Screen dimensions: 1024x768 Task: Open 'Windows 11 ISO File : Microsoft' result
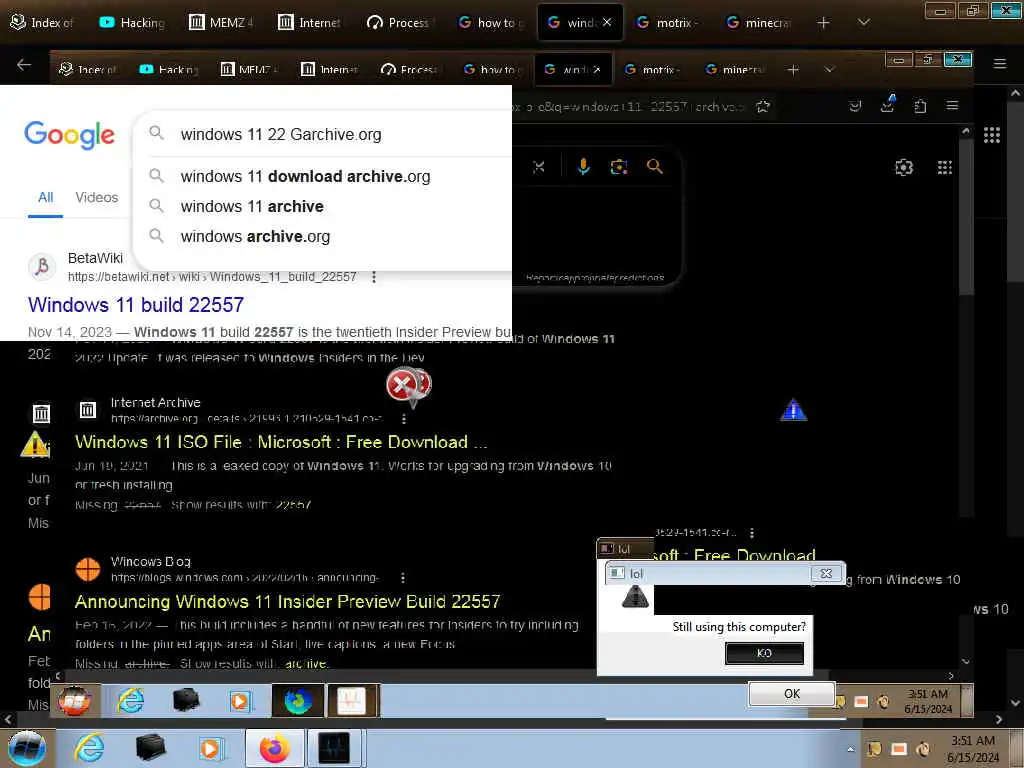point(281,442)
